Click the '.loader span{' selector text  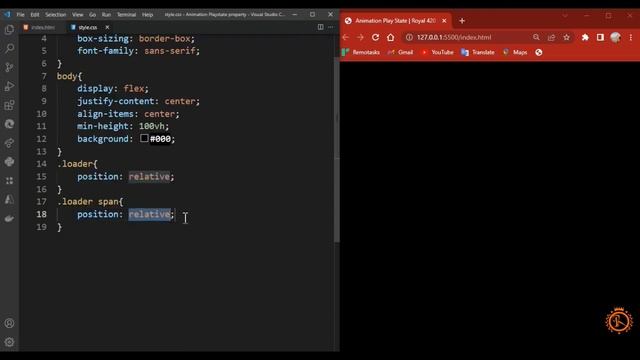[x=90, y=202]
